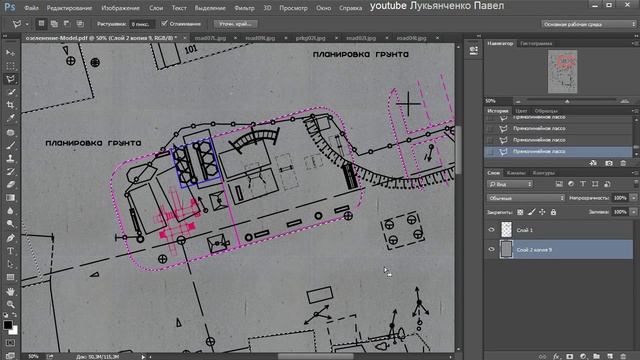
Task: Open the tool preset picker dropdown
Action: pos(27,24)
